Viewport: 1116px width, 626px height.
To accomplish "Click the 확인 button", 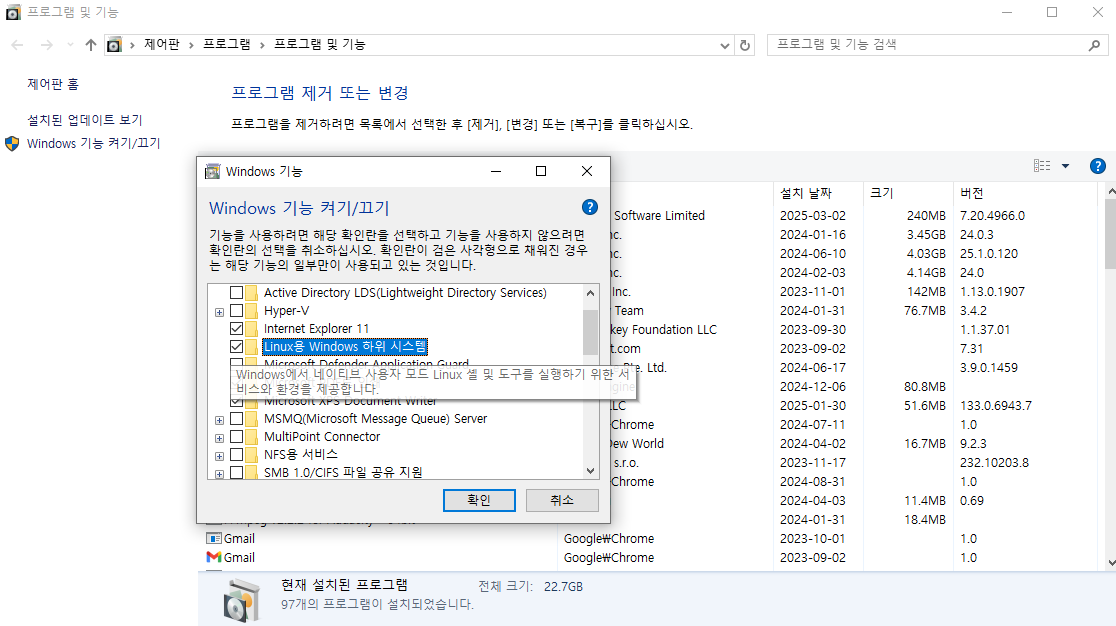I will click(x=479, y=500).
